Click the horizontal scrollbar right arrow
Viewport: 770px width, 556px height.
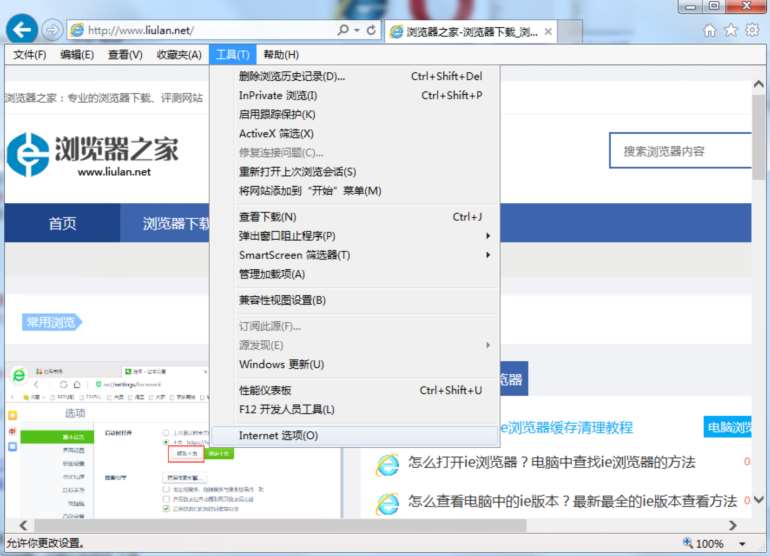click(x=733, y=526)
